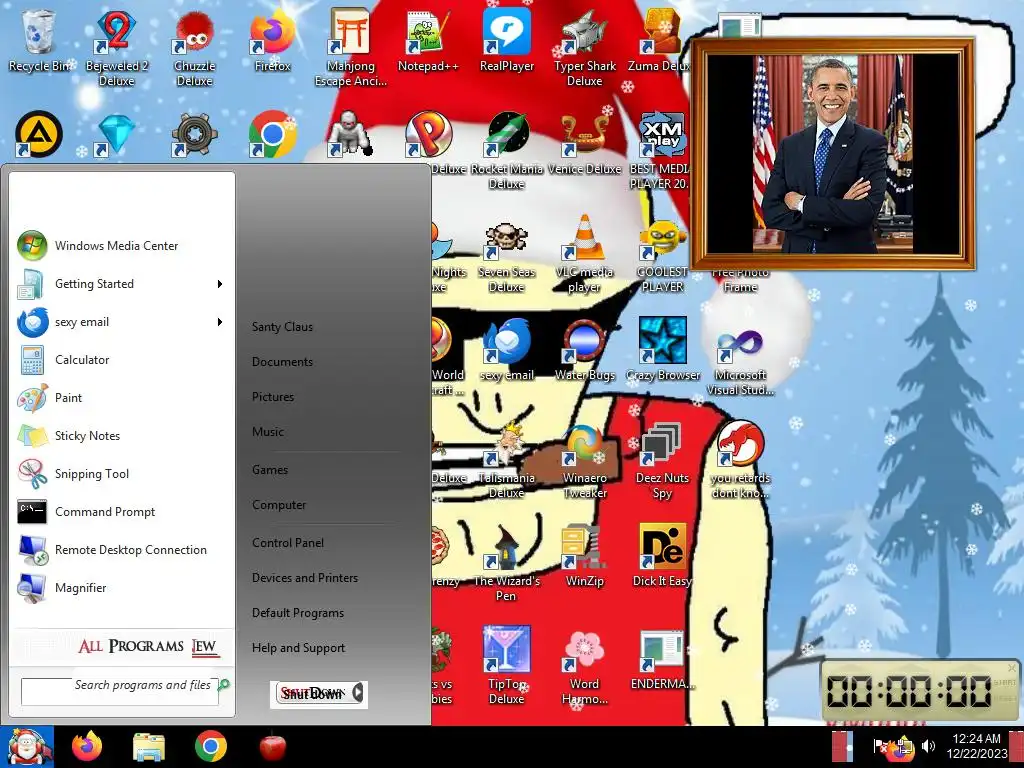Viewport: 1024px width, 768px height.
Task: Open Word Harmony desktop shortcut
Action: pos(584,666)
